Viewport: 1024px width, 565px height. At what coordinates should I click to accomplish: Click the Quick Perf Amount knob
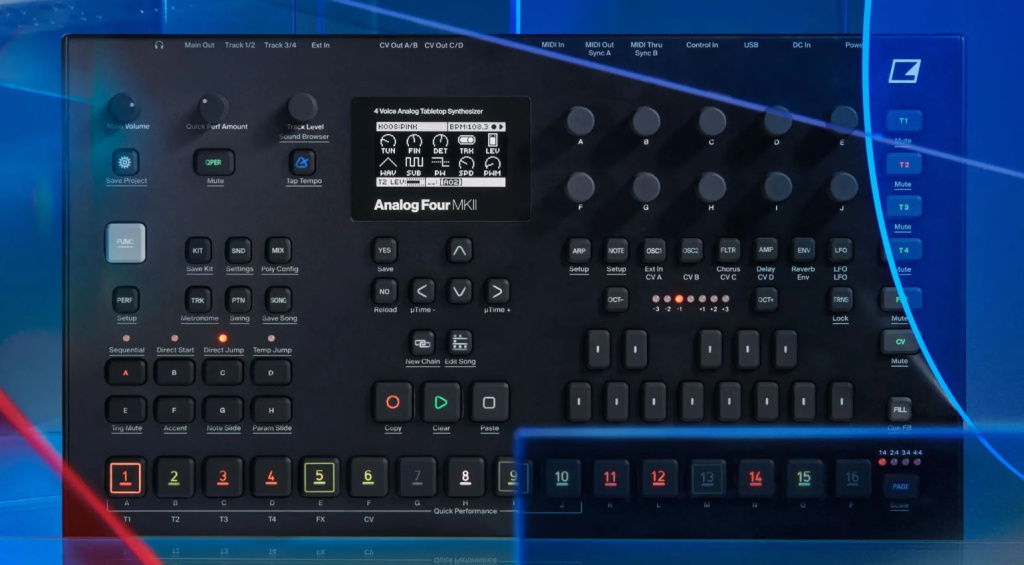pyautogui.click(x=212, y=107)
